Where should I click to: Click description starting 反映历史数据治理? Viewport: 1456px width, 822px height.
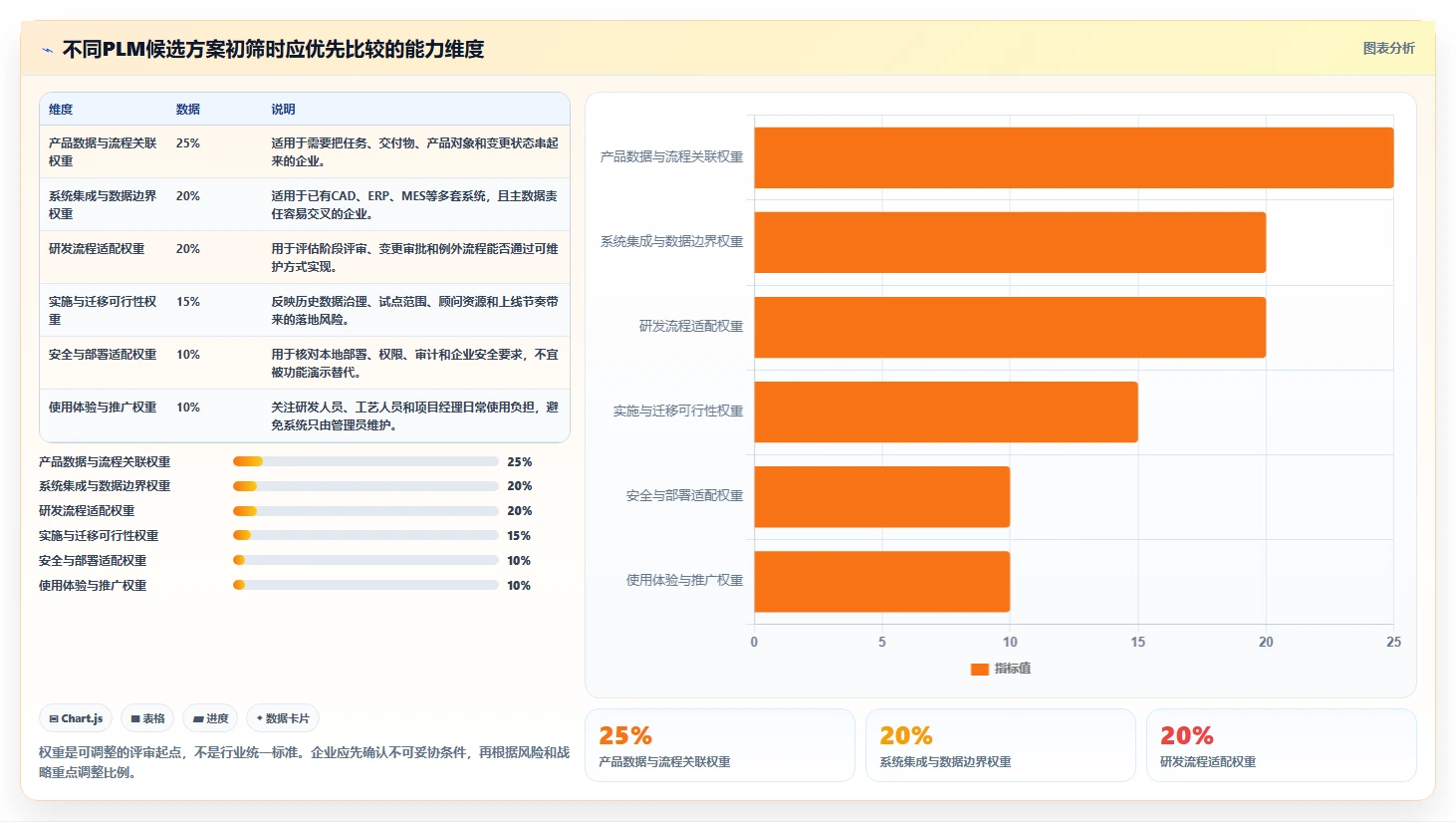click(x=415, y=310)
